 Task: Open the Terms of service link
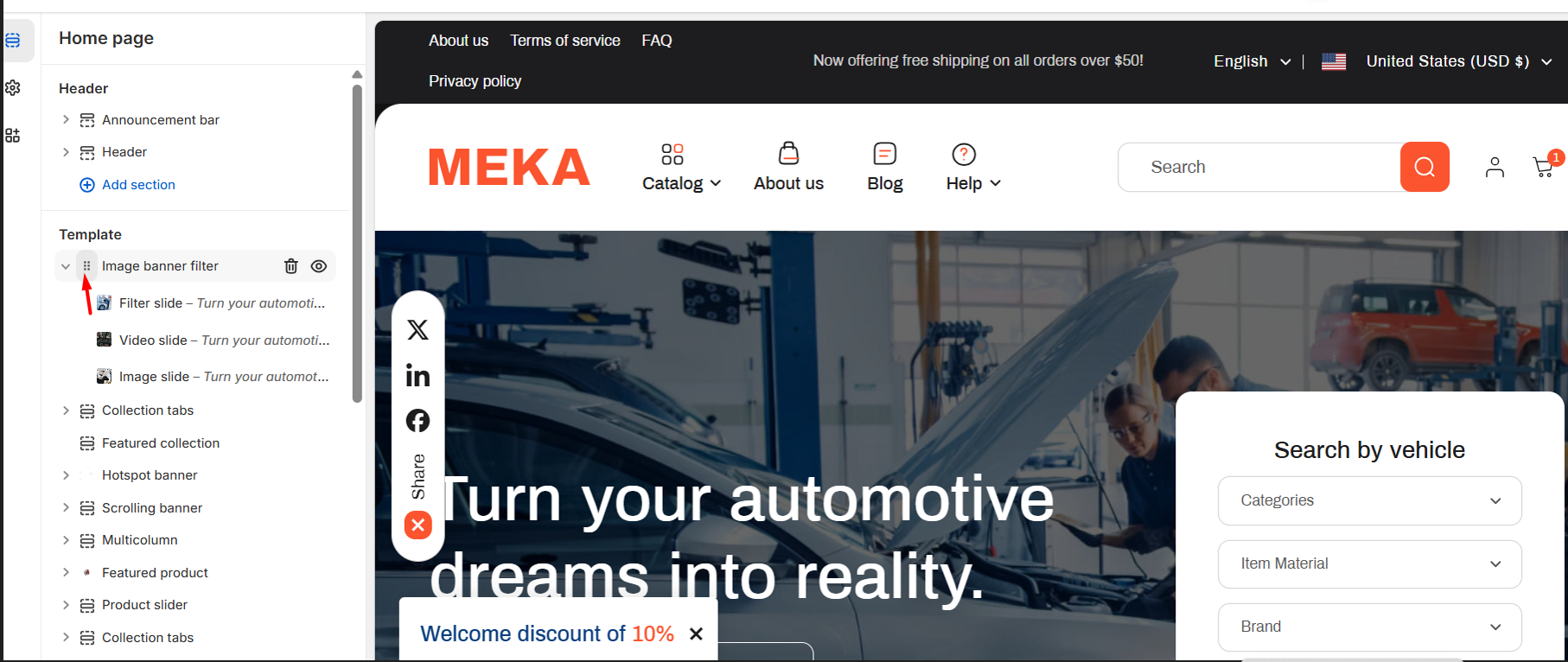[x=565, y=41]
